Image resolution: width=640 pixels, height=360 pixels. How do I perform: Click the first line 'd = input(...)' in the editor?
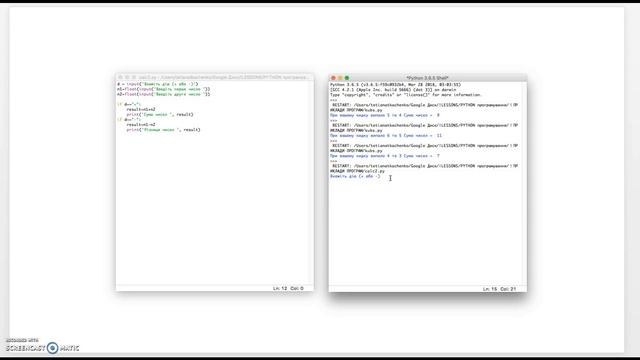tap(158, 84)
